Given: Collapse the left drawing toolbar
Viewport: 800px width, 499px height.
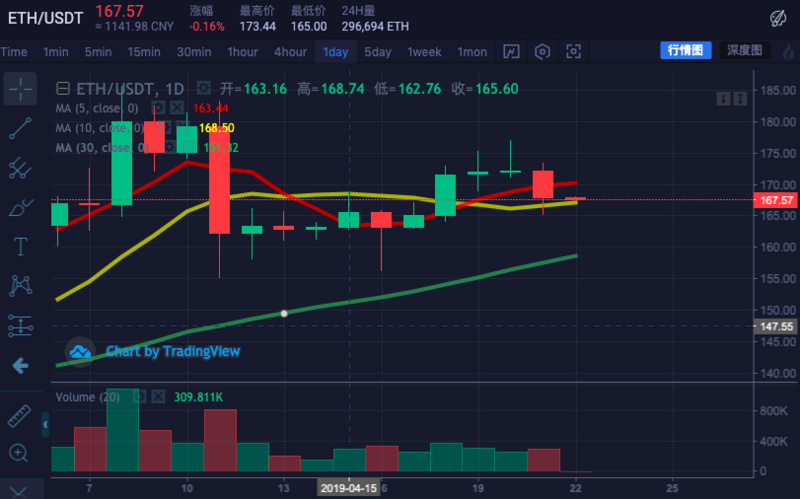Looking at the screenshot, I should tap(44, 426).
